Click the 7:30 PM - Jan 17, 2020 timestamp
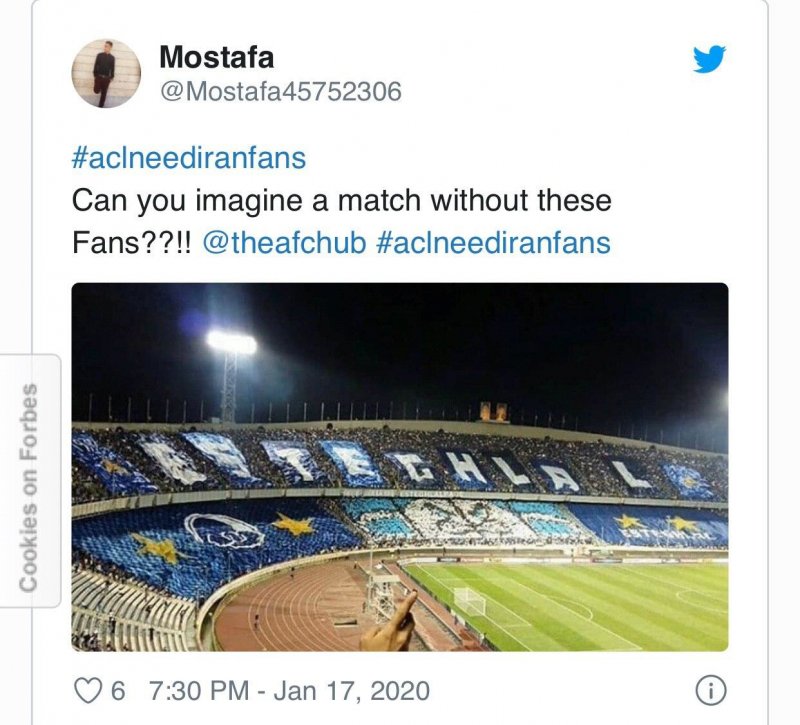This screenshot has width=800, height=725. [289, 690]
